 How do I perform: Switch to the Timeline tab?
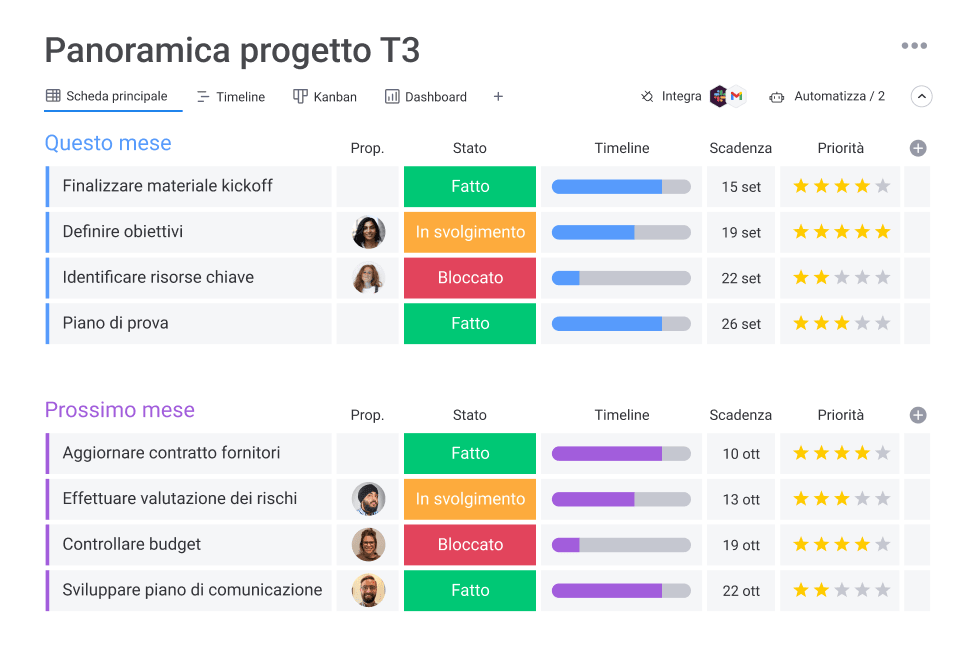pos(233,96)
